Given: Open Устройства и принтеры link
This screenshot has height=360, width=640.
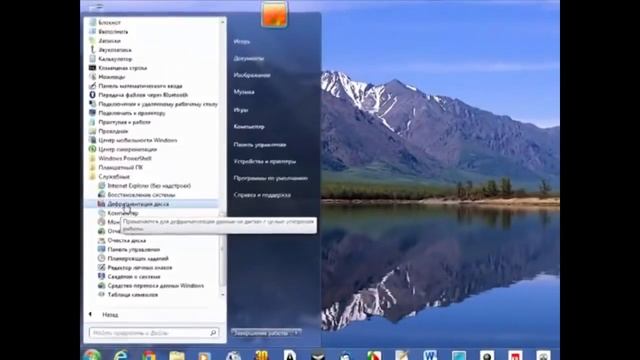Looking at the screenshot, I should (264, 161).
